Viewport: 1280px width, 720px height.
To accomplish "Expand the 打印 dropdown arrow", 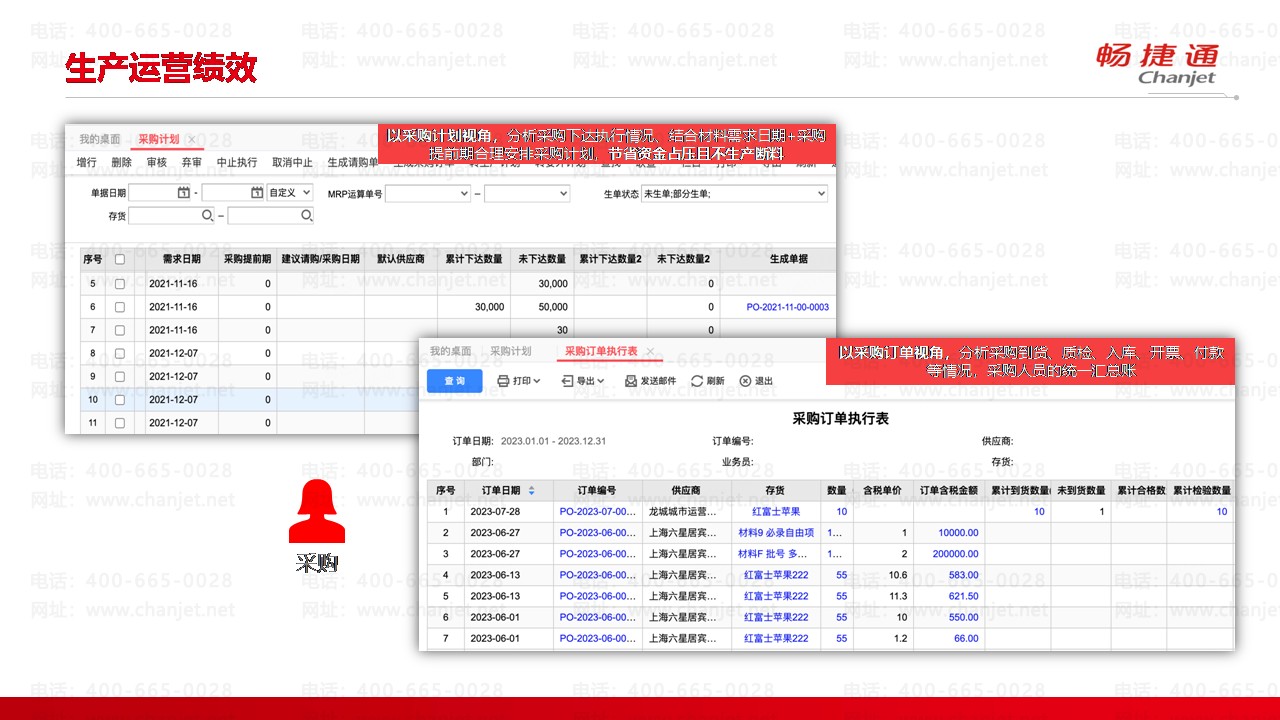I will (x=537, y=381).
